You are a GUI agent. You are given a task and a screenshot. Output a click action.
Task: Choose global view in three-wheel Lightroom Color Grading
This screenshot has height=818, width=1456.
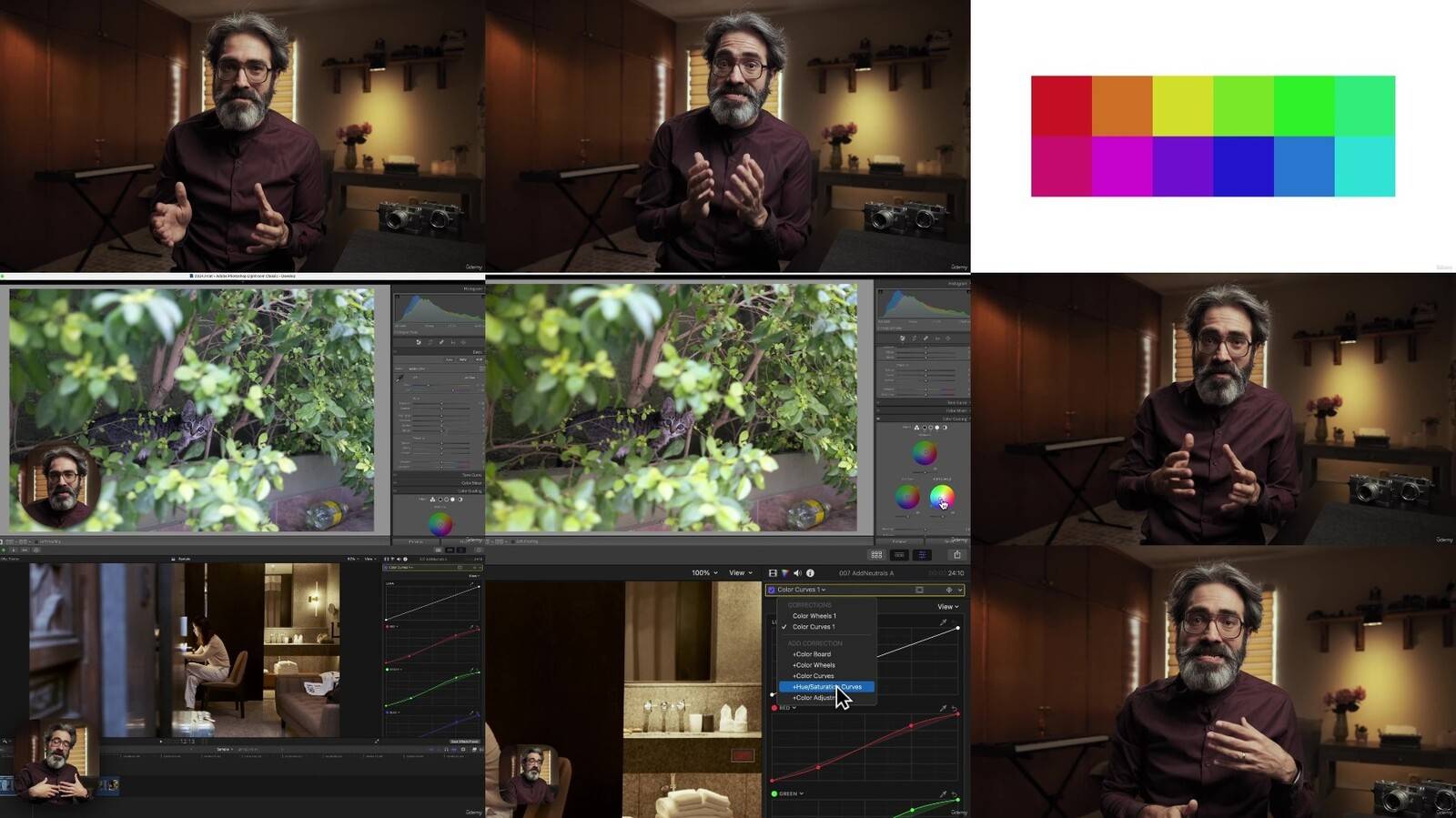(x=945, y=427)
